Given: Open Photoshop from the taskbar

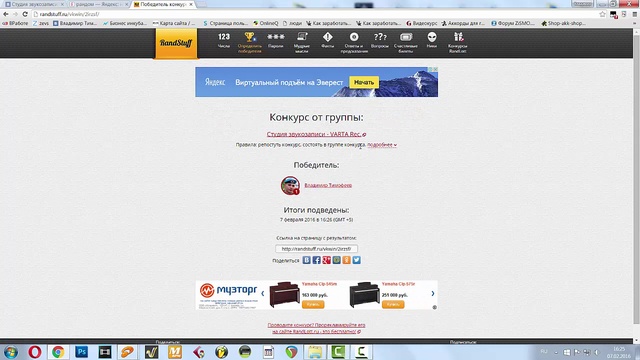Looking at the screenshot, I should click(81, 352).
